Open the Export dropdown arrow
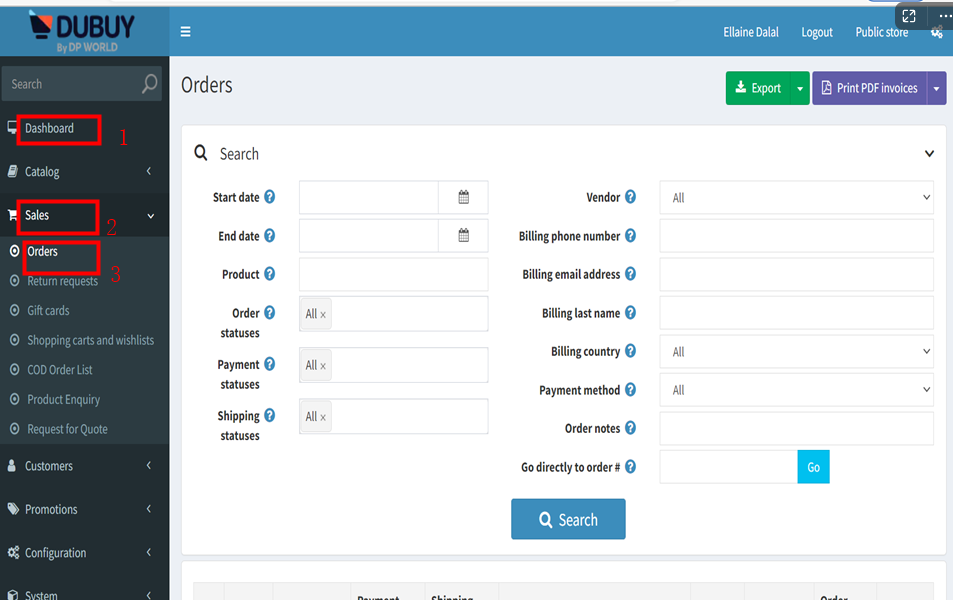This screenshot has width=953, height=600. (x=800, y=88)
